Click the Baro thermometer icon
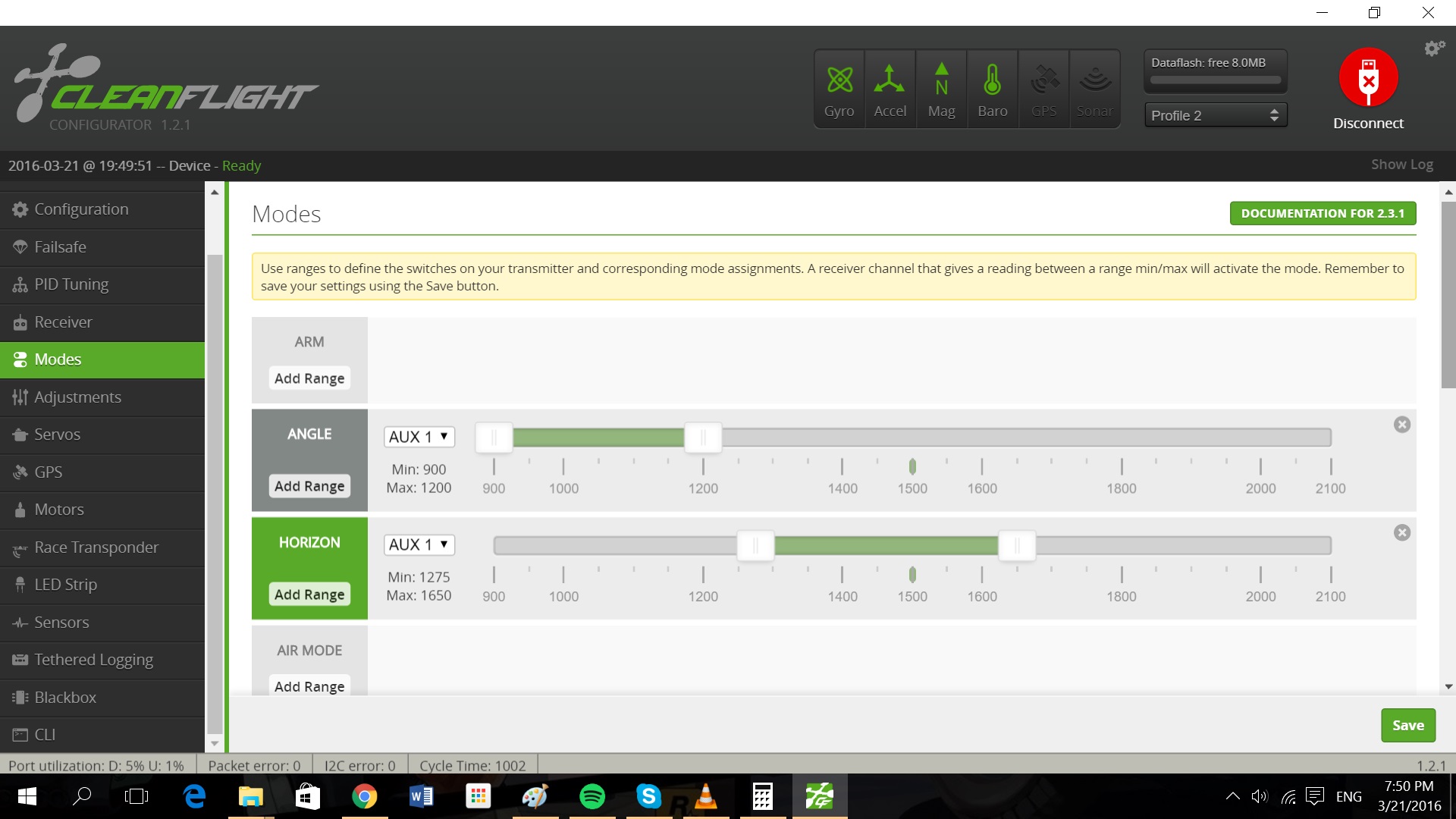Viewport: 1456px width, 819px height. 992,80
